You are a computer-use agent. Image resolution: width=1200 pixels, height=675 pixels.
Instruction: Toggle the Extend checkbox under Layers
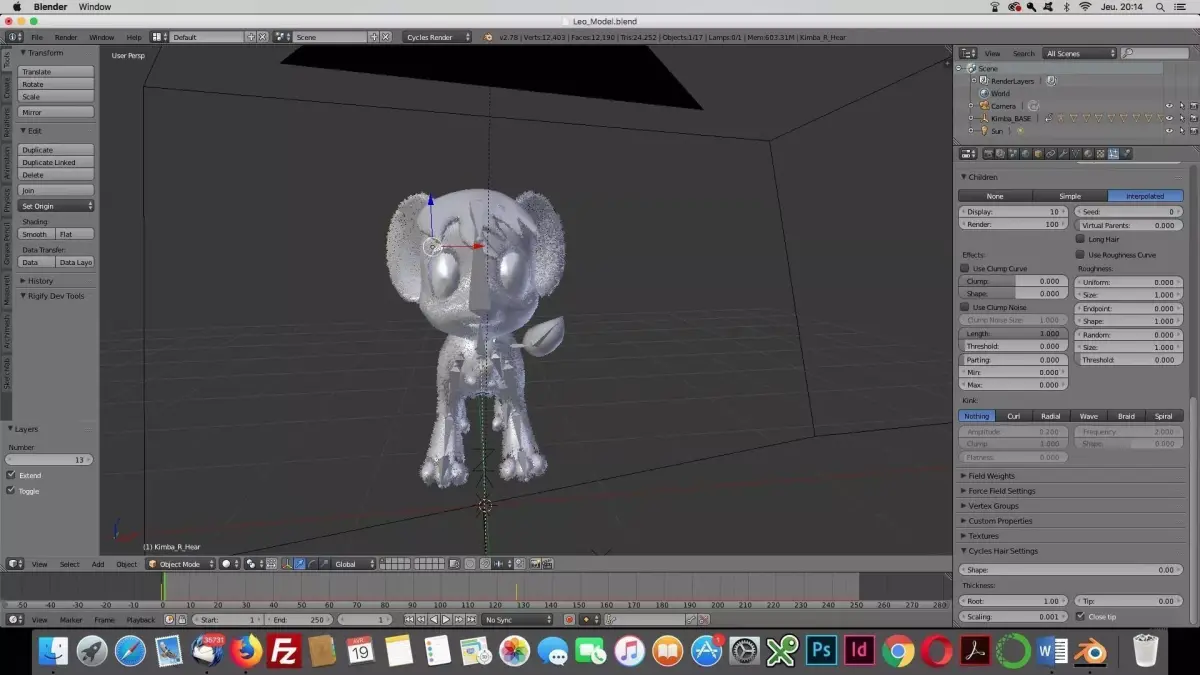click(x=11, y=475)
